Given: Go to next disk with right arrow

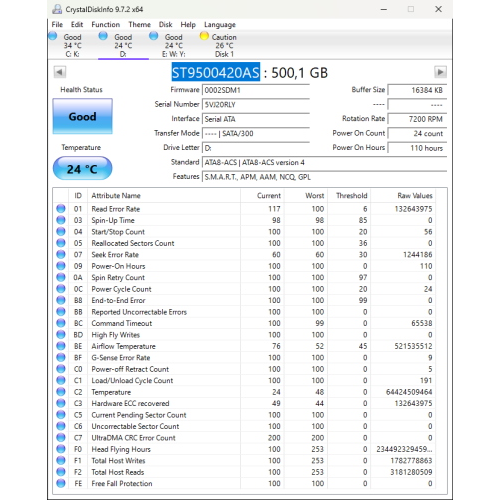Looking at the screenshot, I should pos(440,72).
